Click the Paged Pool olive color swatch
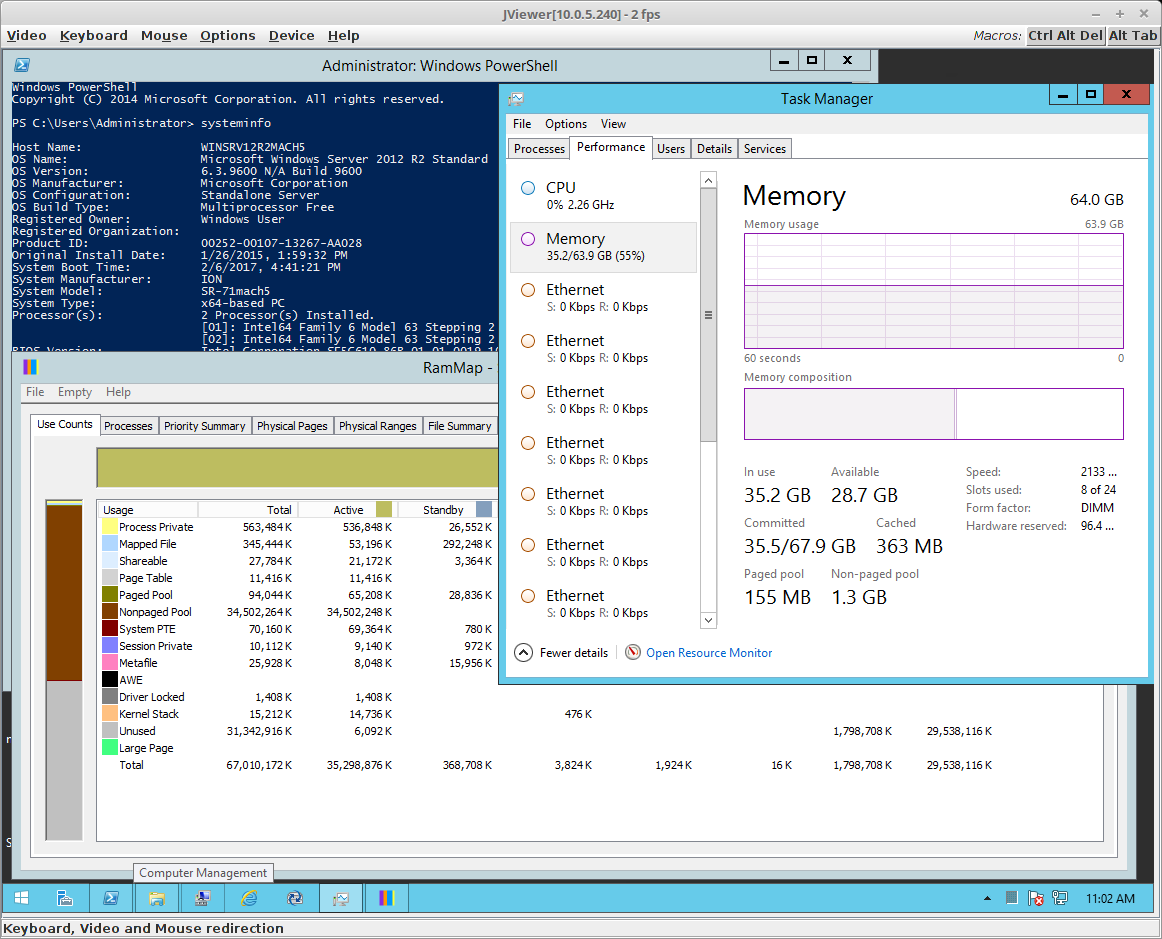The width and height of the screenshot is (1162, 939). point(110,595)
